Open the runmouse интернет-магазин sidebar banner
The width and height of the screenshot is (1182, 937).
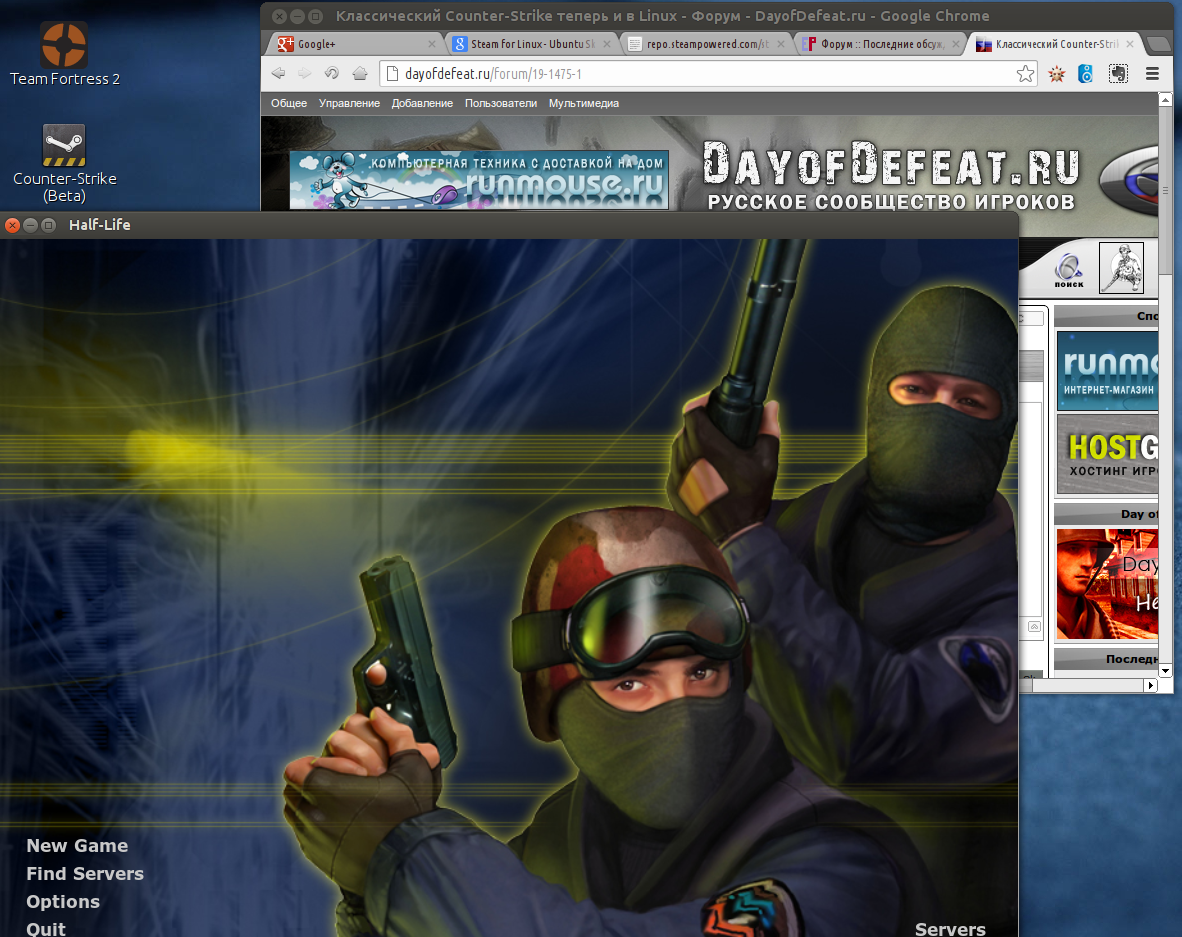pos(1107,371)
